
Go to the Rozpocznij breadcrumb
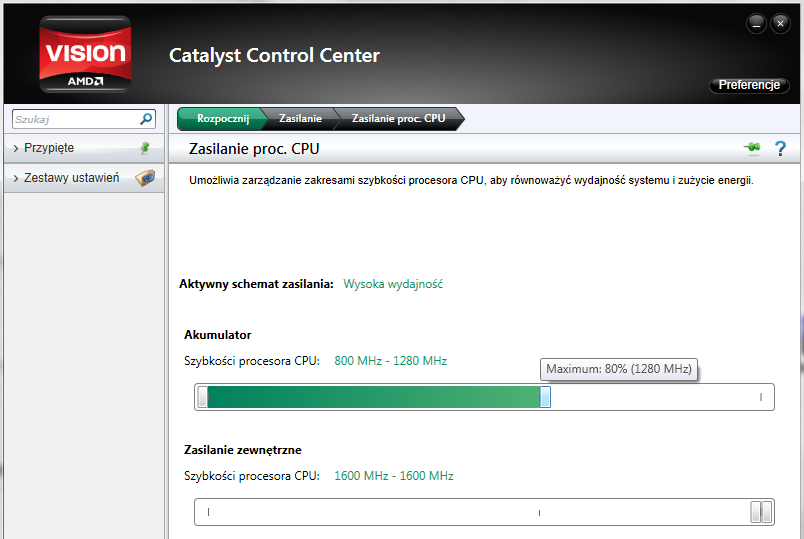click(x=223, y=118)
